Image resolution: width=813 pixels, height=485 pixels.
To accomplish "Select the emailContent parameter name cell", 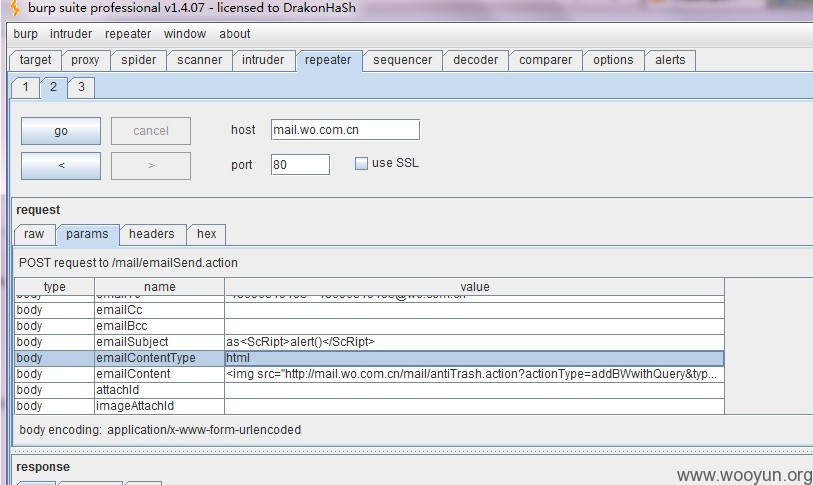I will click(x=160, y=375).
